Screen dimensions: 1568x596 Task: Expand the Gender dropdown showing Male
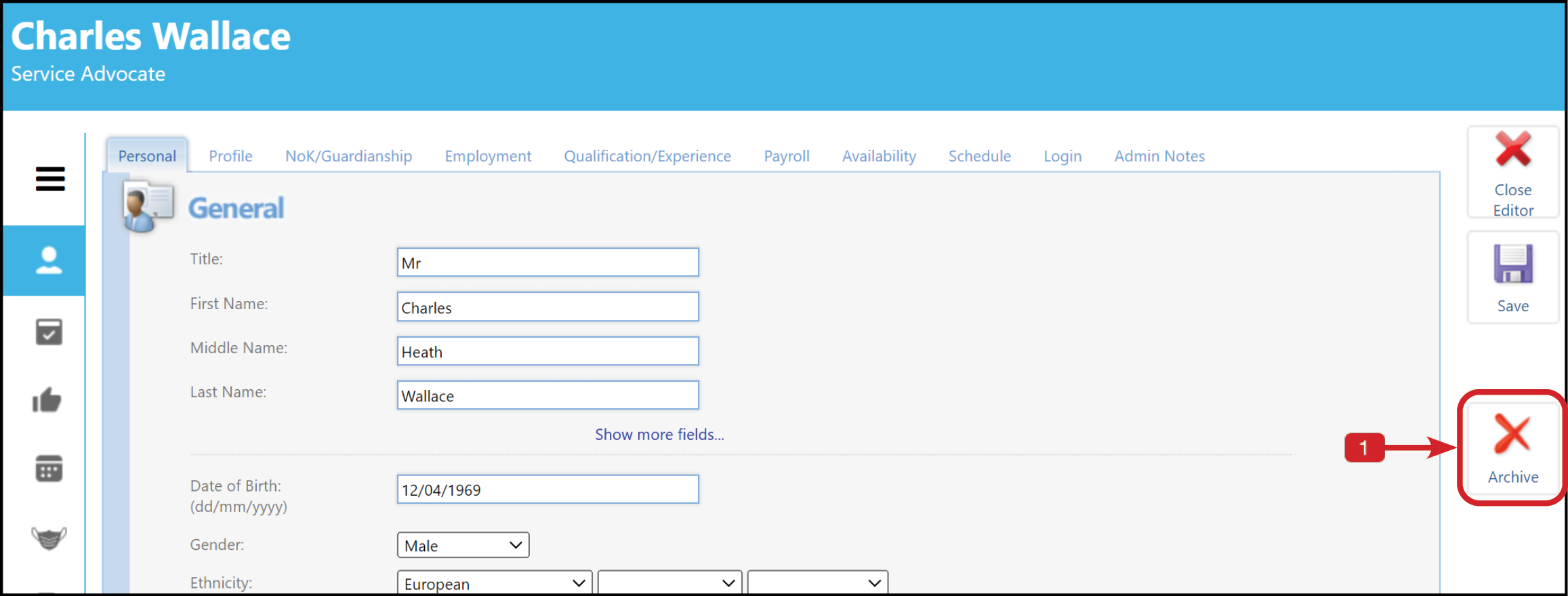tap(463, 545)
